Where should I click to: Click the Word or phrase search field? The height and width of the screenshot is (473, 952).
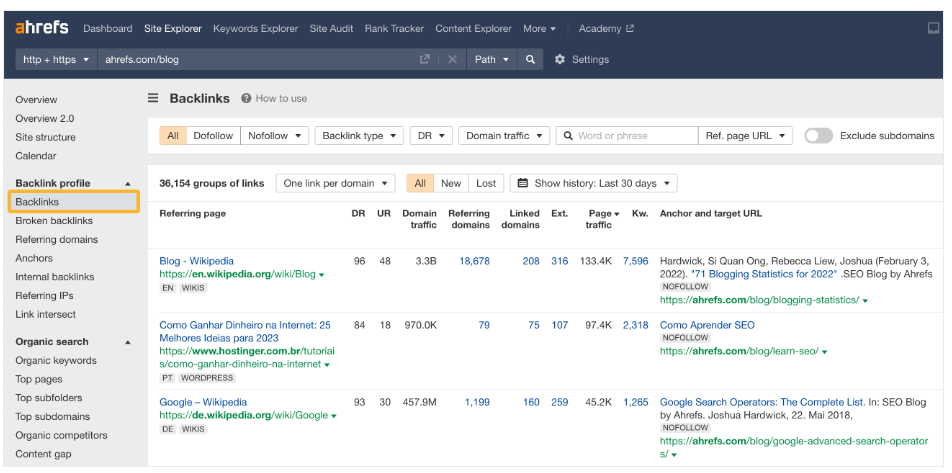pos(627,136)
